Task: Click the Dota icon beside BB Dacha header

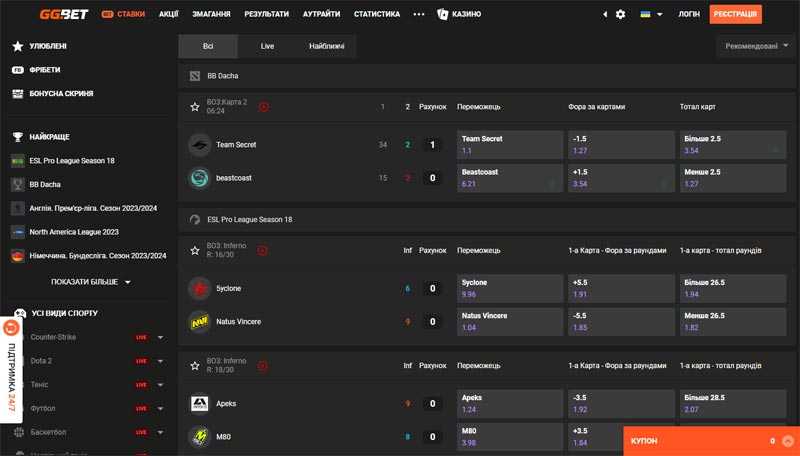Action: (195, 76)
